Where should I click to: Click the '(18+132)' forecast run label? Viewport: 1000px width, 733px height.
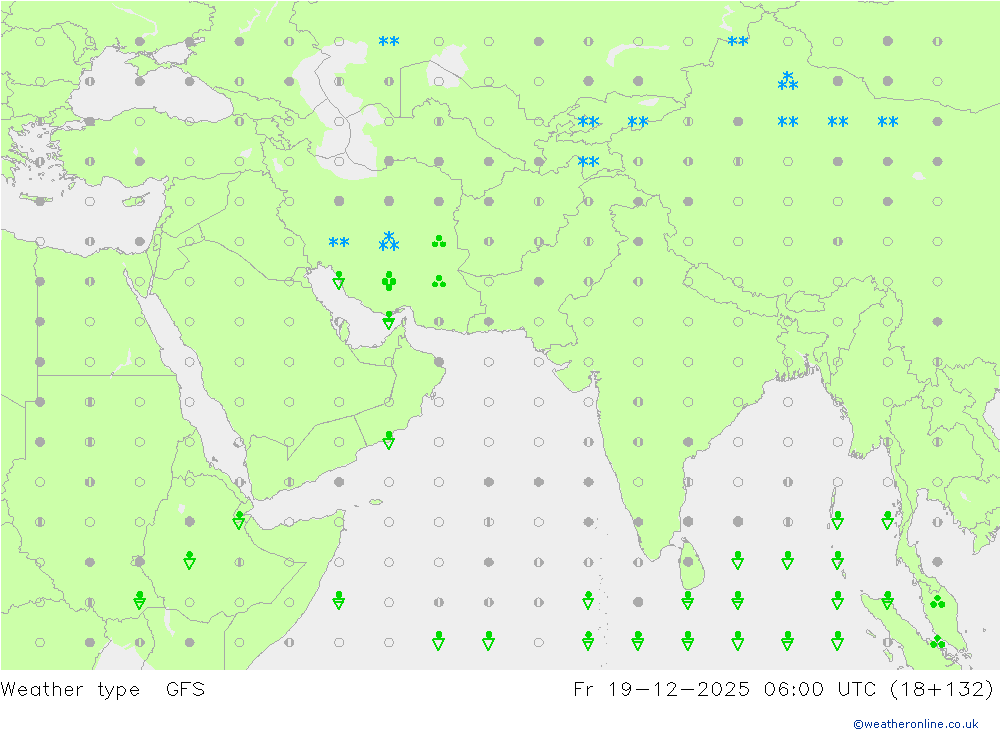click(941, 690)
